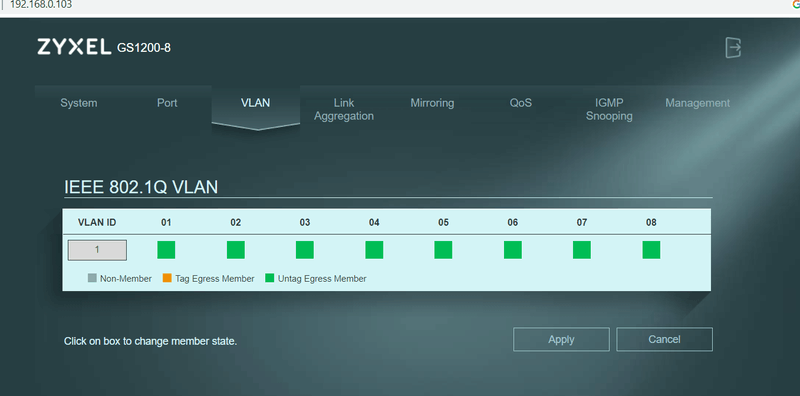
Task: Toggle port 06 member state box
Action: (513, 250)
